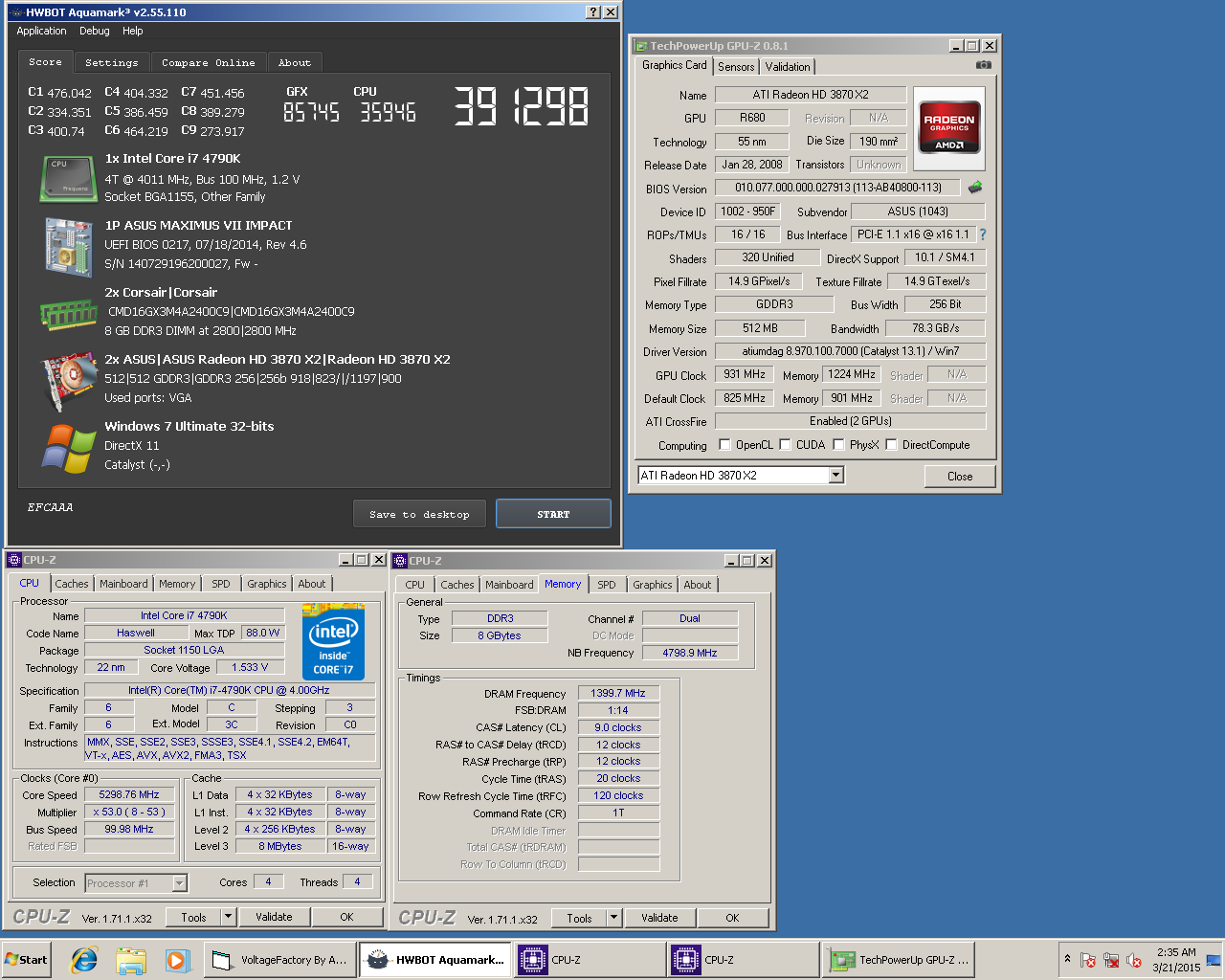Switch to Compare Online tab
Screen dimensions: 1225x980
tap(209, 62)
